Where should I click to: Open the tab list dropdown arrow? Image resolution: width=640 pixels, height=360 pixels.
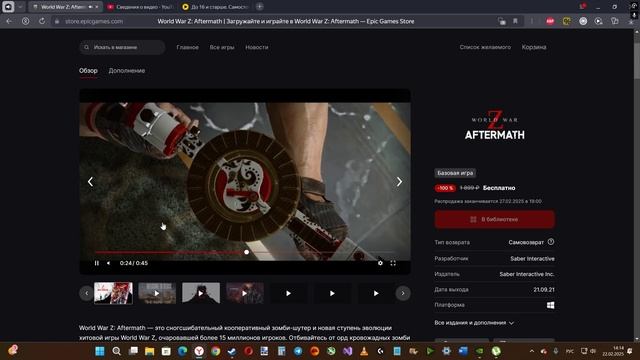[x=20, y=7]
